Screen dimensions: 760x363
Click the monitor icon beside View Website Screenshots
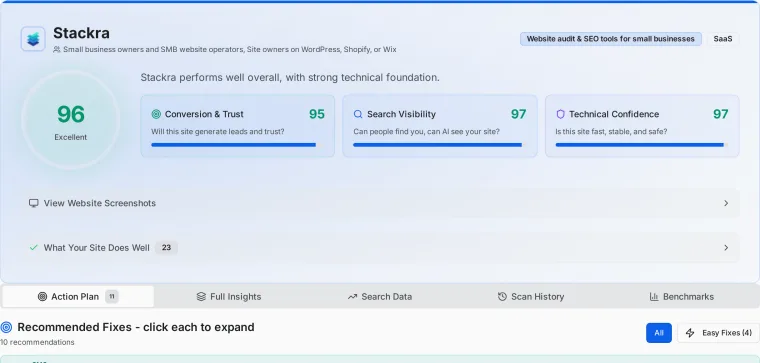(x=33, y=203)
